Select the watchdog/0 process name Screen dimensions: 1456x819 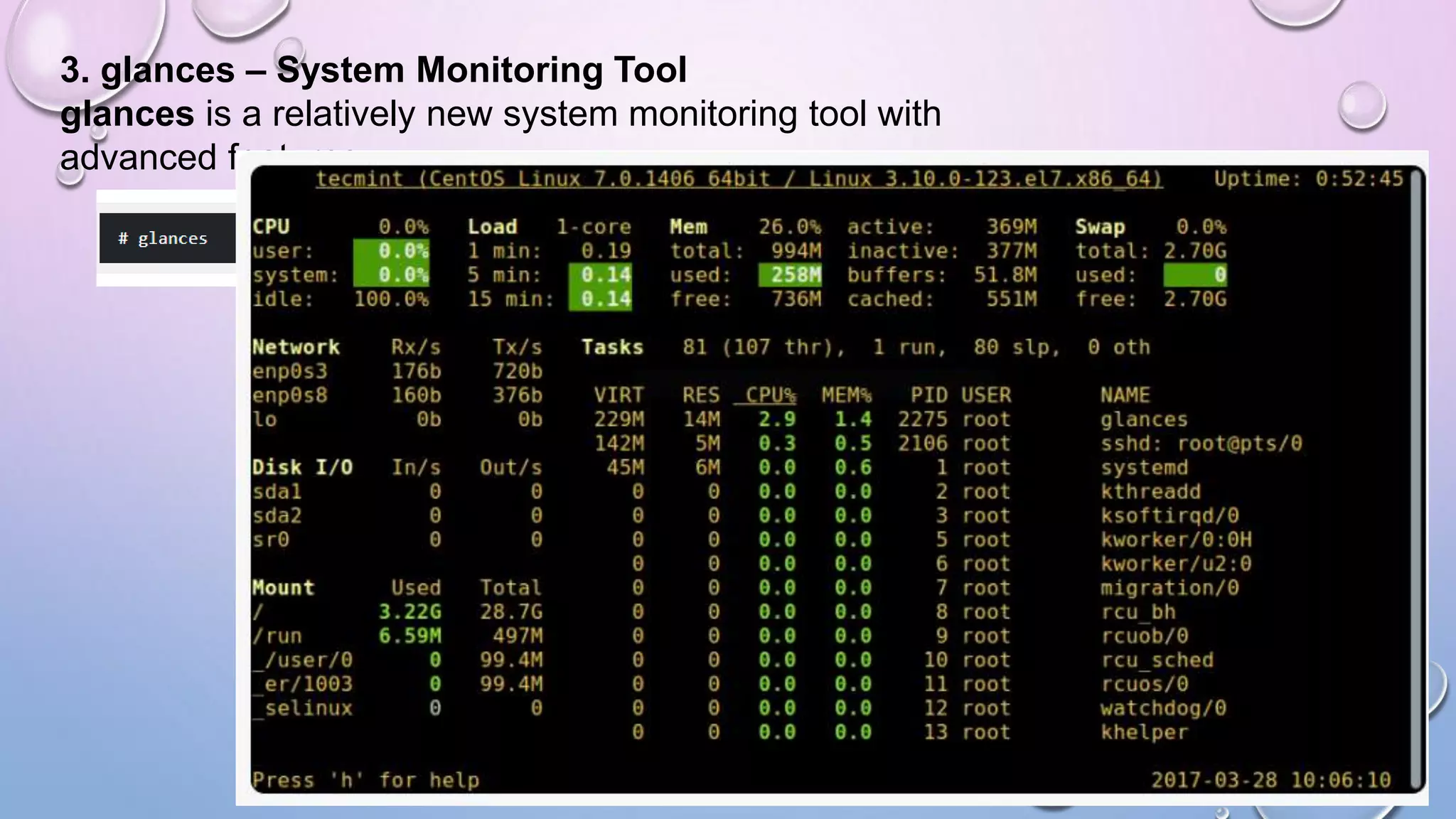[x=1163, y=708]
